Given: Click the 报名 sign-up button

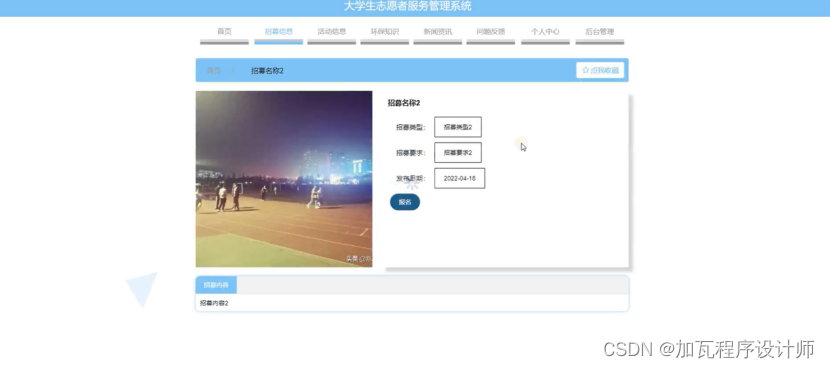Looking at the screenshot, I should 405,202.
